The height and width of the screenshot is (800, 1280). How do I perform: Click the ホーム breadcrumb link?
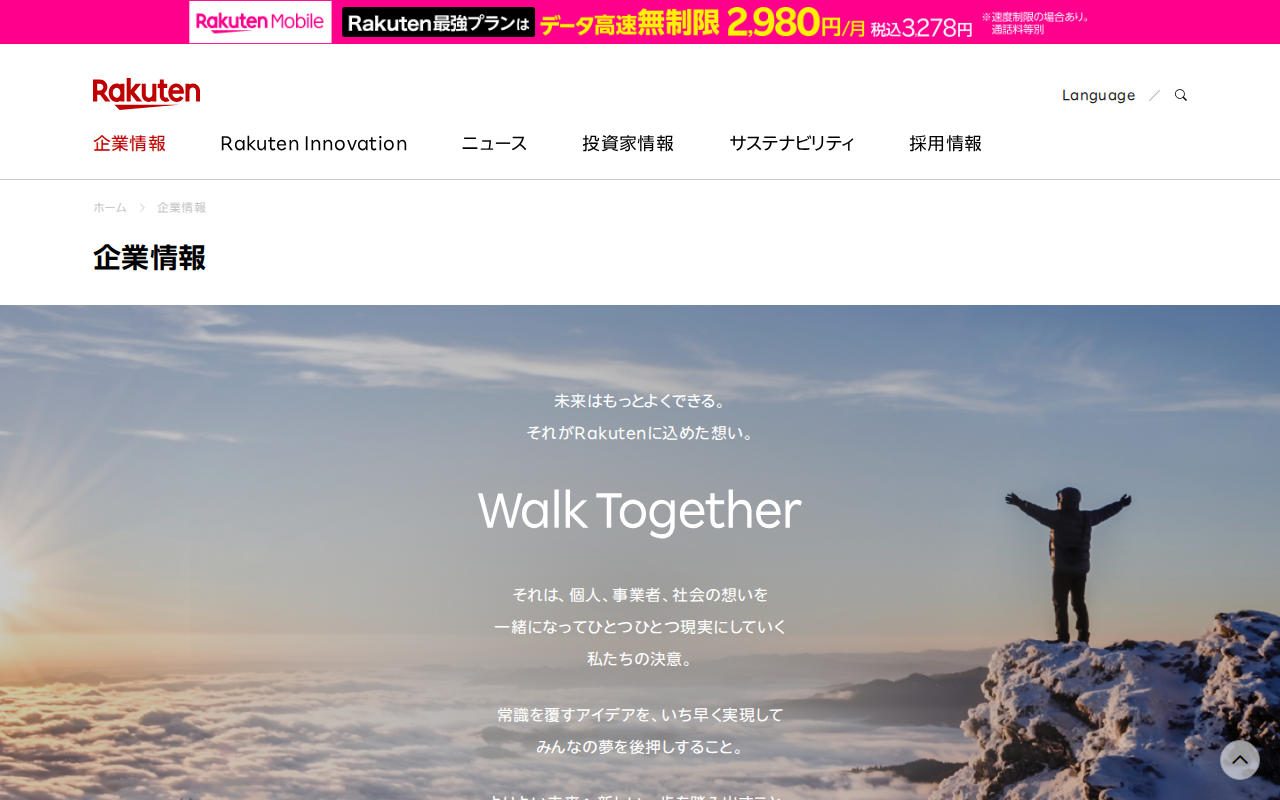[x=110, y=207]
